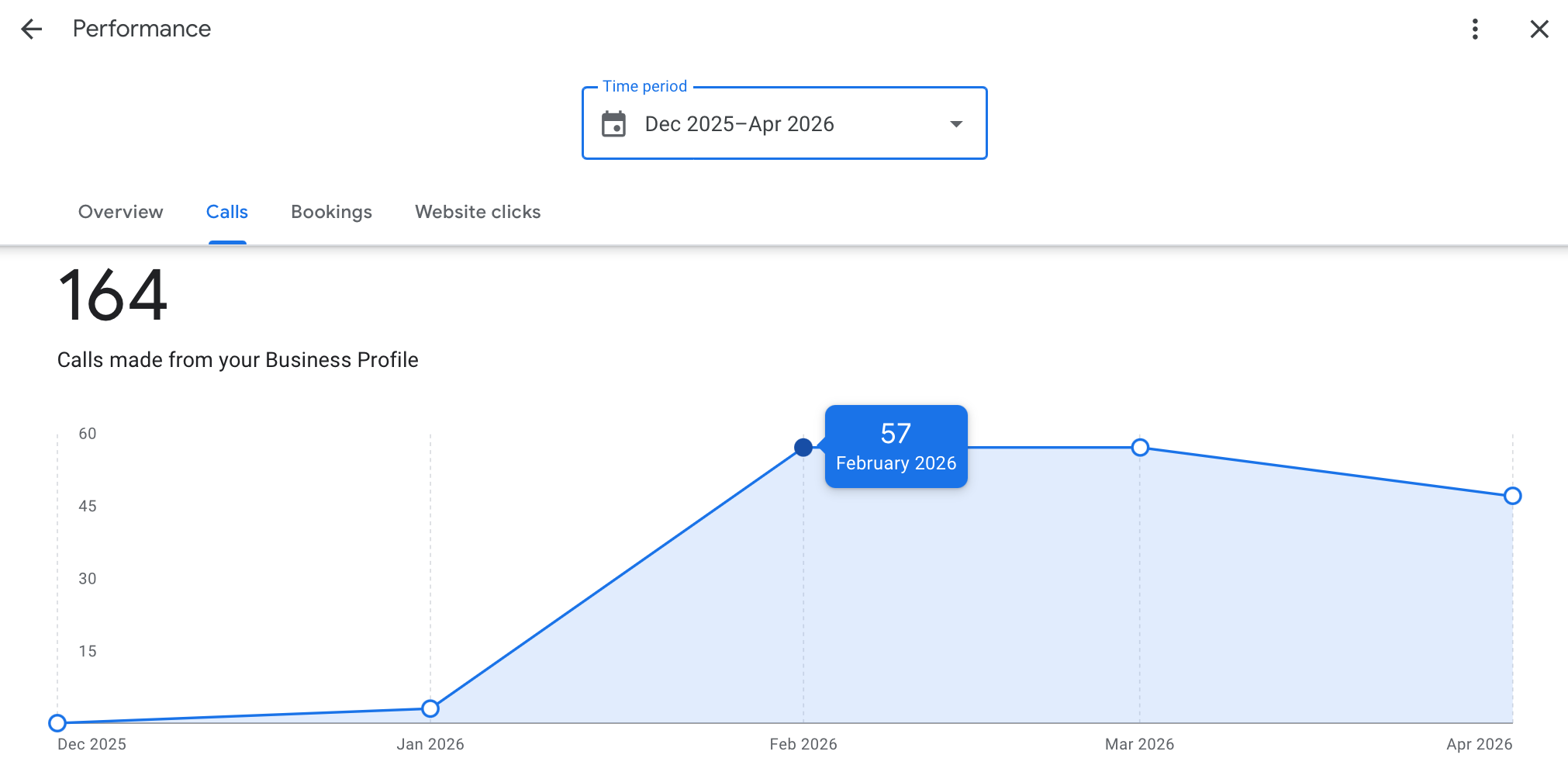Click the 'Feb 2026' axis label
Image resolution: width=1568 pixels, height=779 pixels.
pos(803,744)
